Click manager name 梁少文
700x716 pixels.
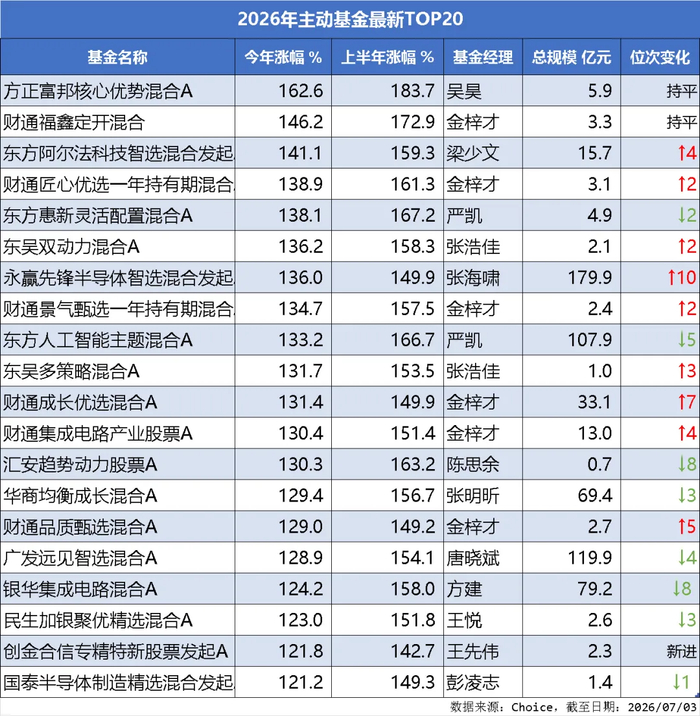[x=473, y=153]
